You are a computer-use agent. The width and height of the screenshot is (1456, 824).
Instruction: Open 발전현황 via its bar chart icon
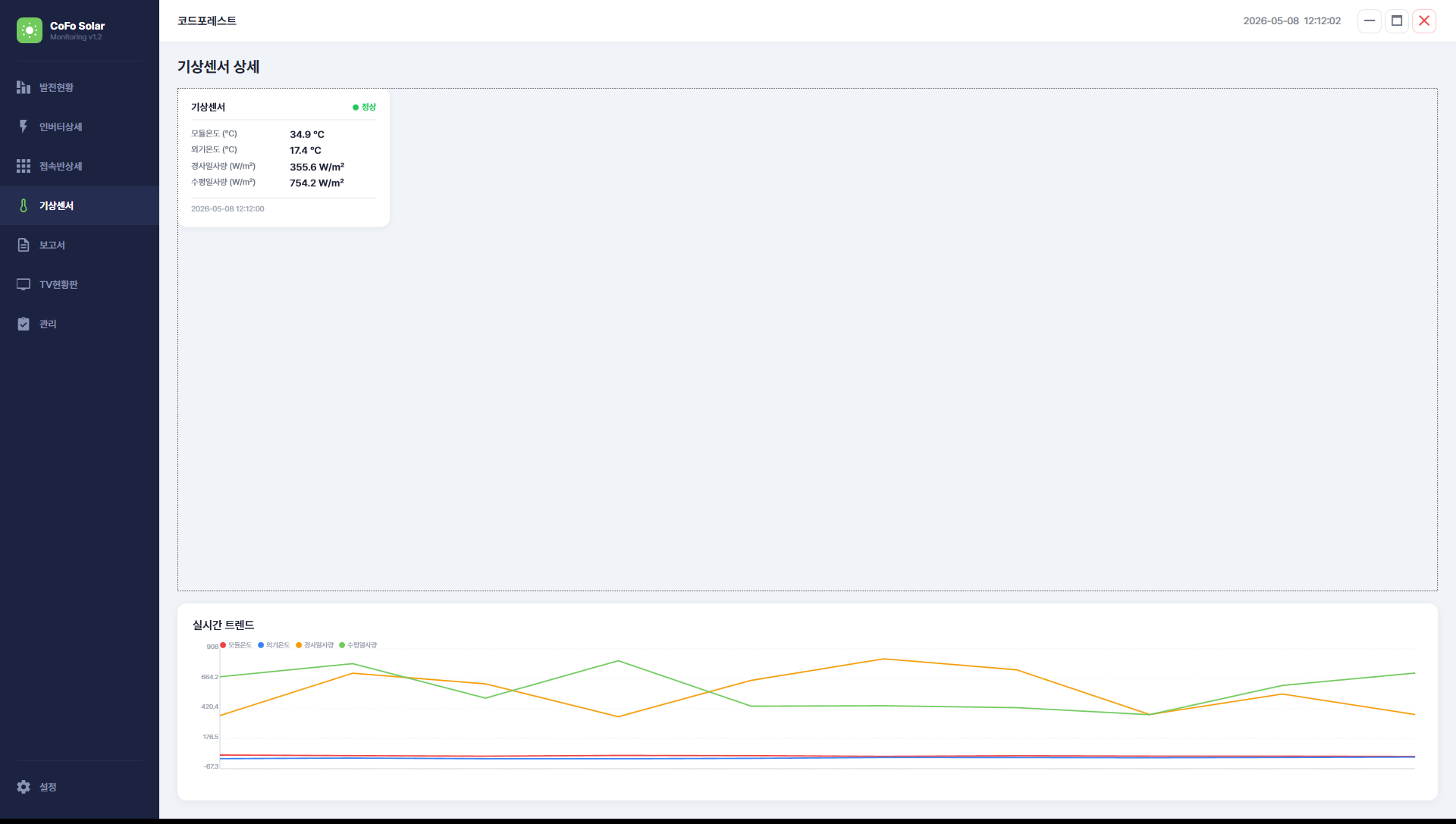(24, 87)
